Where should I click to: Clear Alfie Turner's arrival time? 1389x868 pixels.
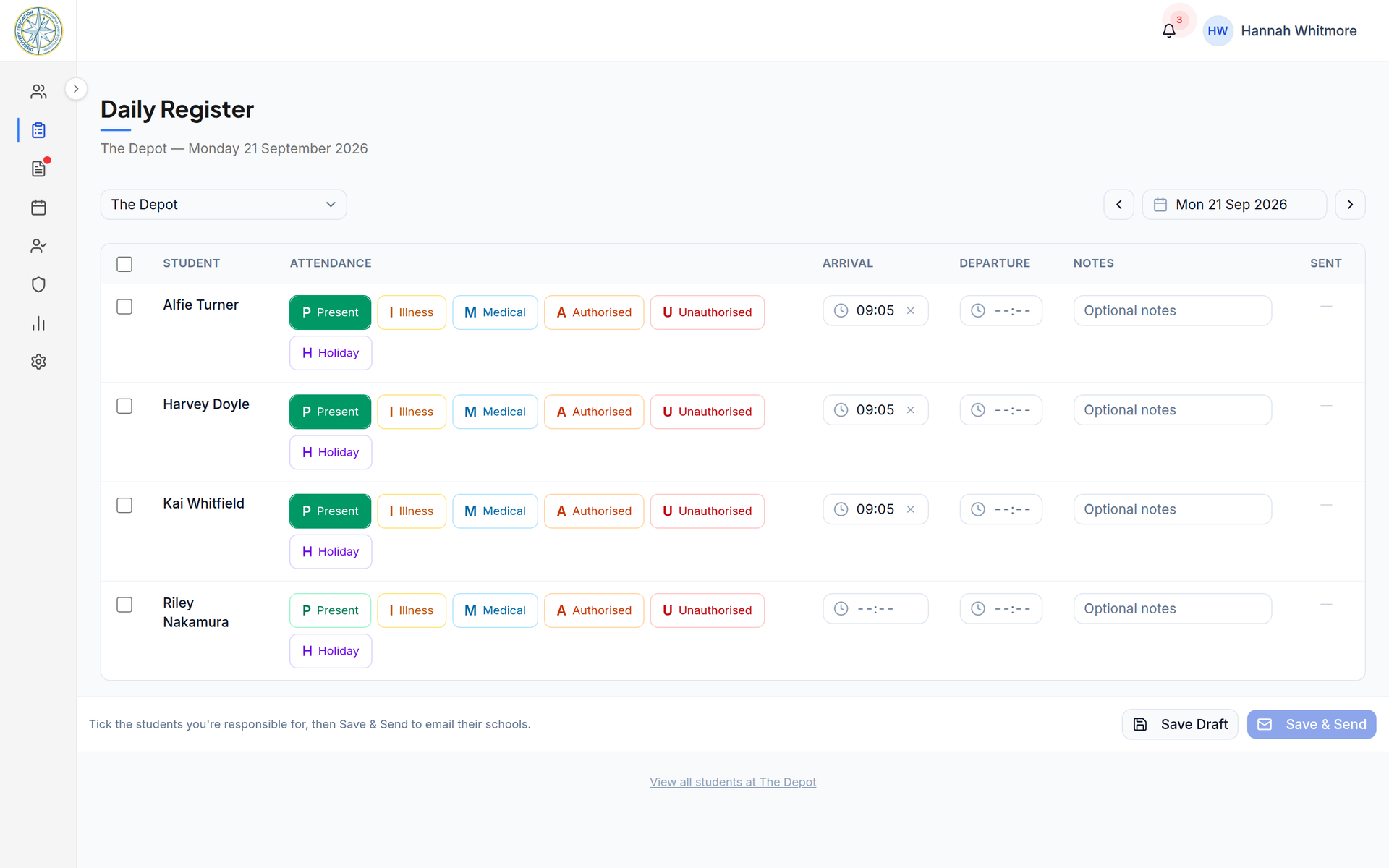(911, 311)
